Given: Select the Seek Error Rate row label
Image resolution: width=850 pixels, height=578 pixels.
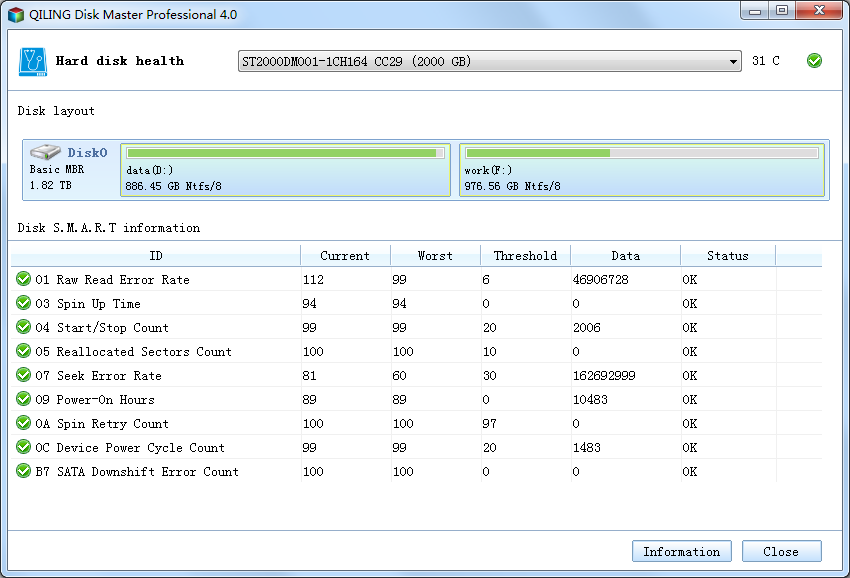Looking at the screenshot, I should 99,376.
